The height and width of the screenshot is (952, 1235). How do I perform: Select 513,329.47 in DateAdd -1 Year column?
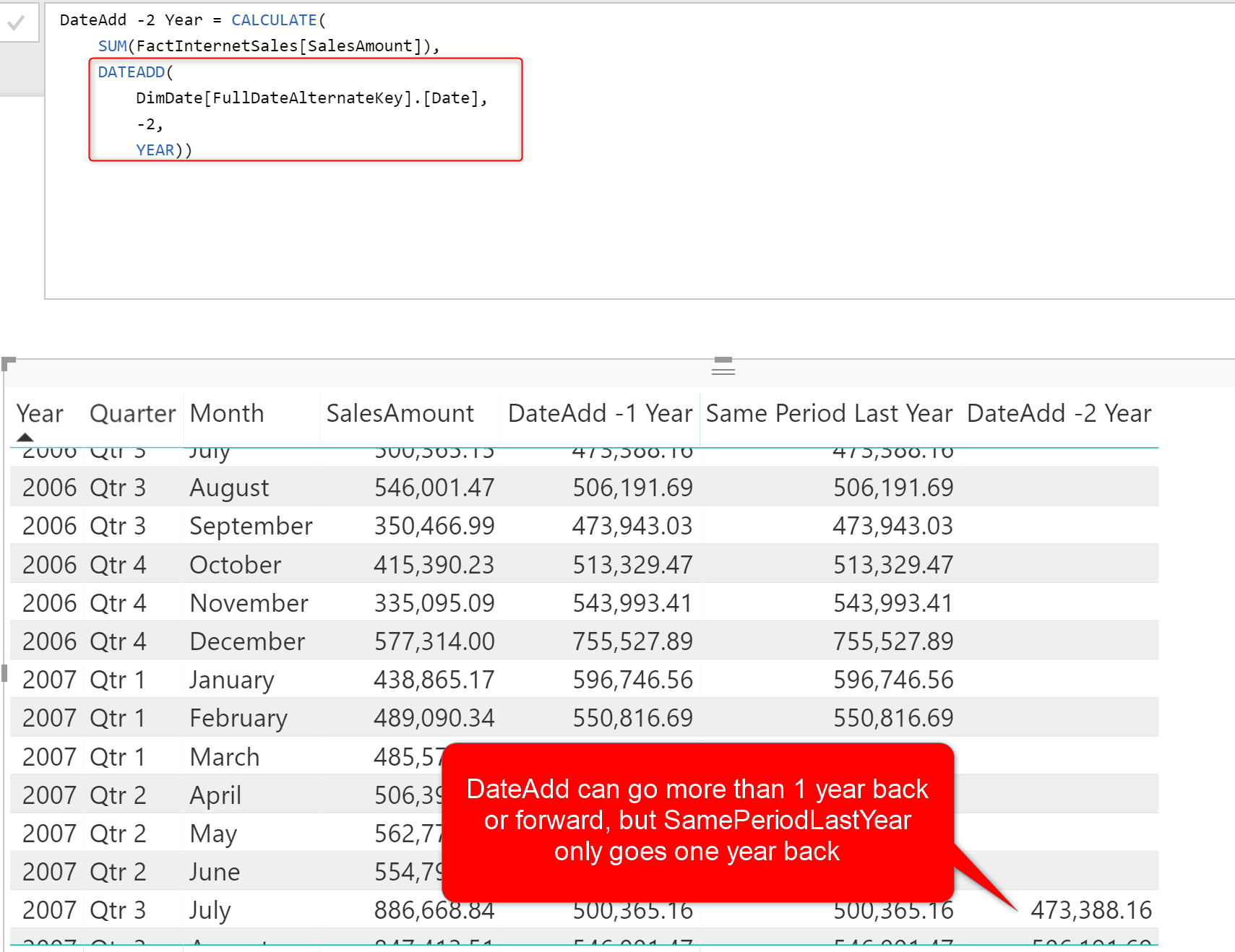(633, 565)
